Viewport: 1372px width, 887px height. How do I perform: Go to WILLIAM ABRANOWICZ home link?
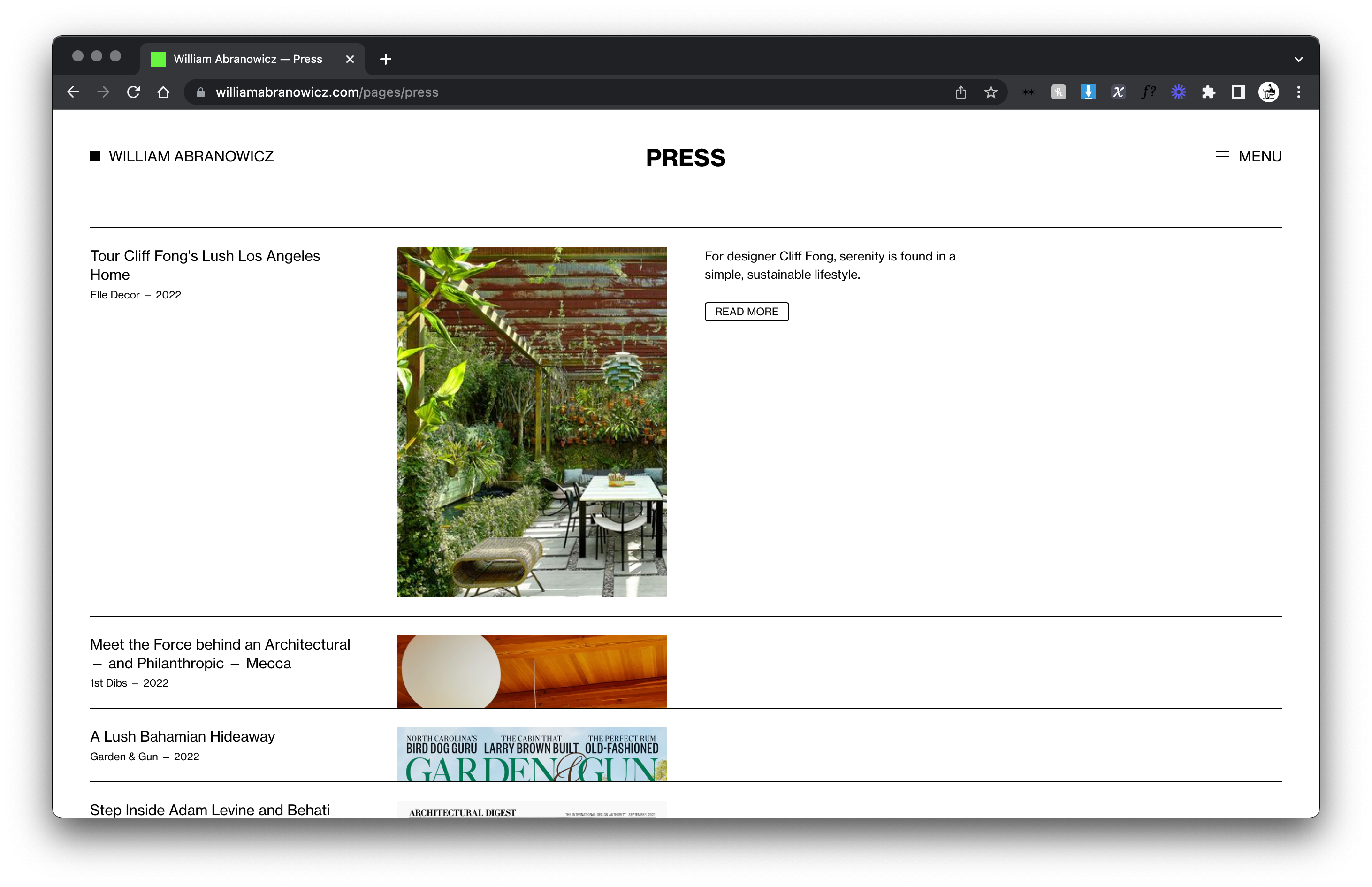191,157
